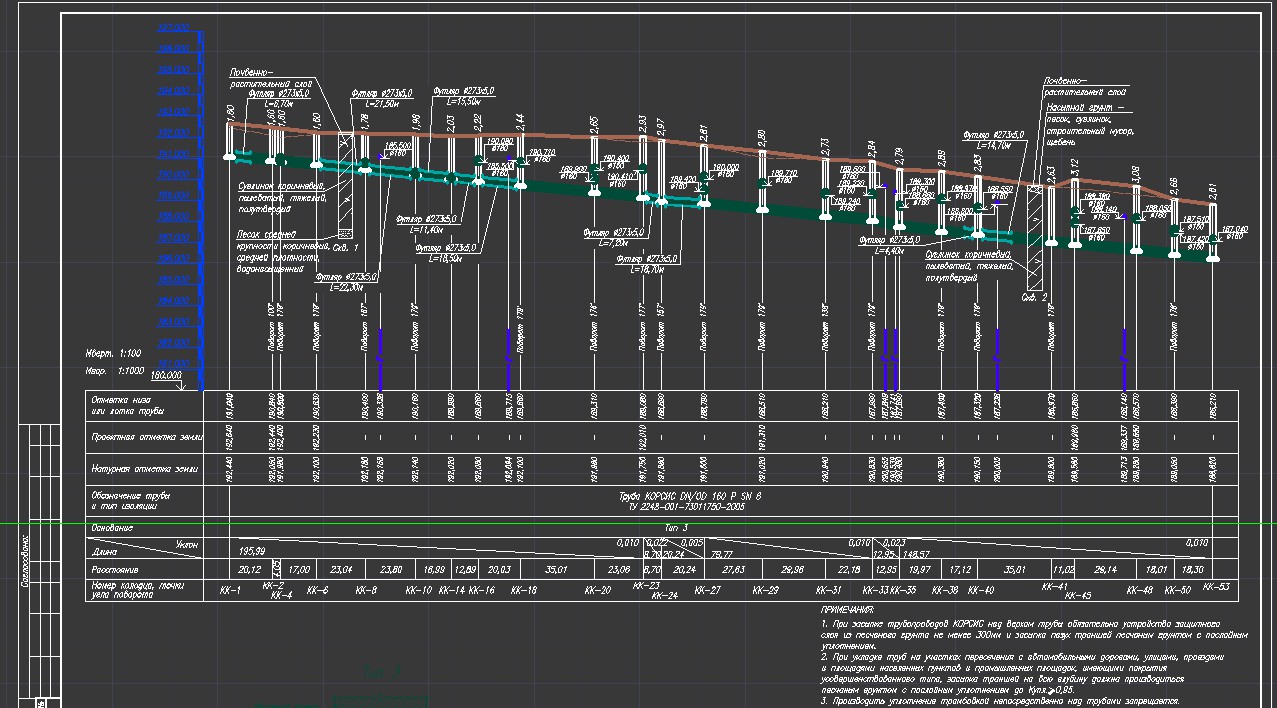Viewport: 1277px width, 708px height.
Task: Click horizontal scale text 'Мгор. 1:1000'
Action: pos(114,370)
